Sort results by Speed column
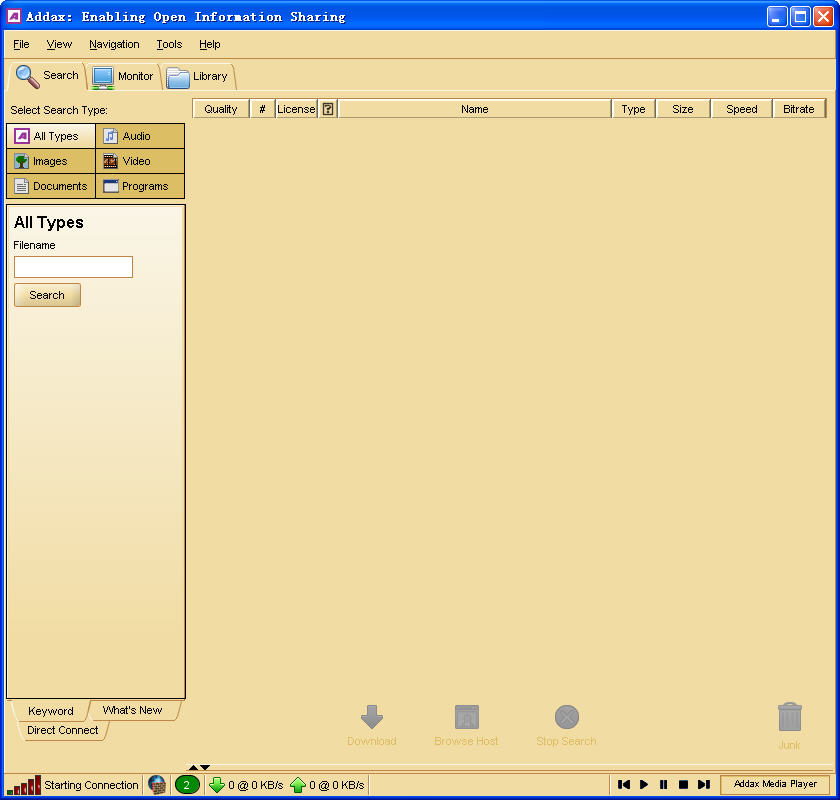 (x=741, y=109)
